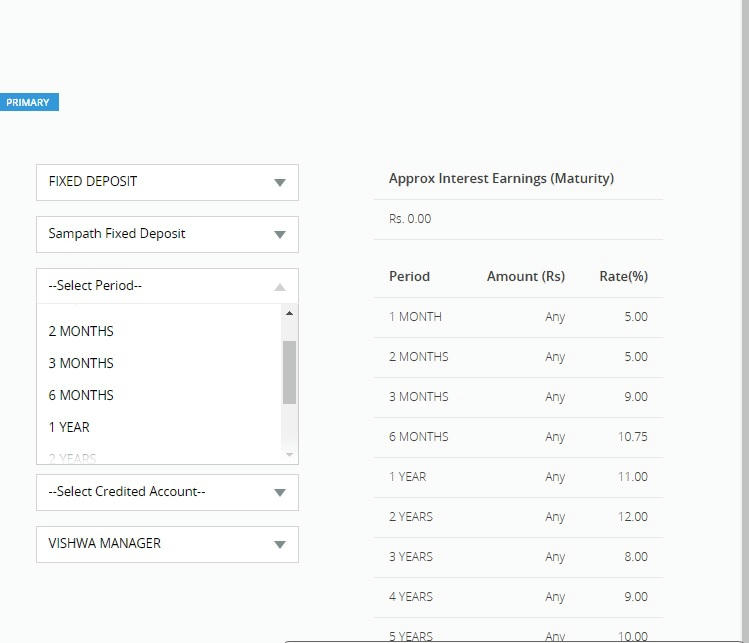Click the Amount (Rs) column header
The height and width of the screenshot is (643, 749).
(x=526, y=276)
